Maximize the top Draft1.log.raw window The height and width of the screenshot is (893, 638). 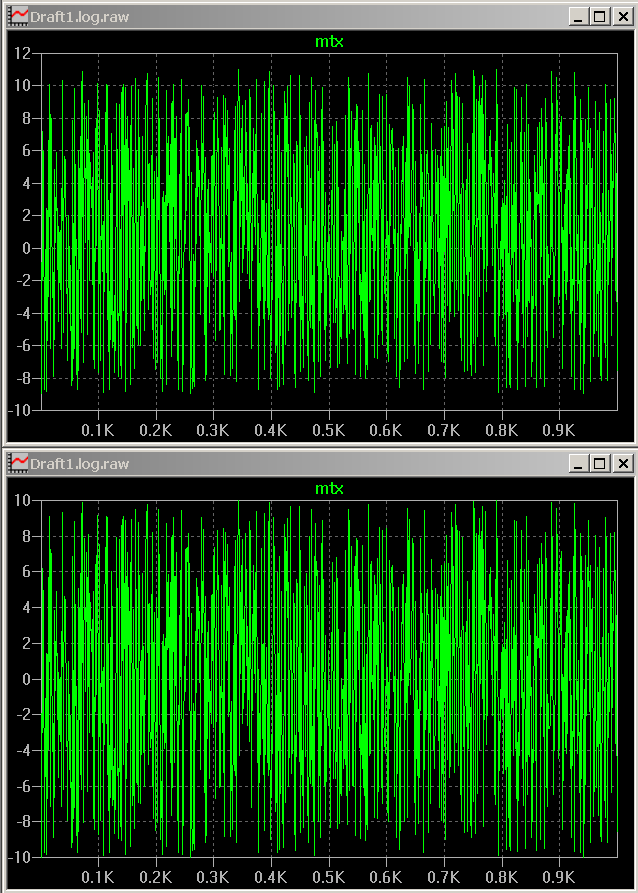pos(599,17)
